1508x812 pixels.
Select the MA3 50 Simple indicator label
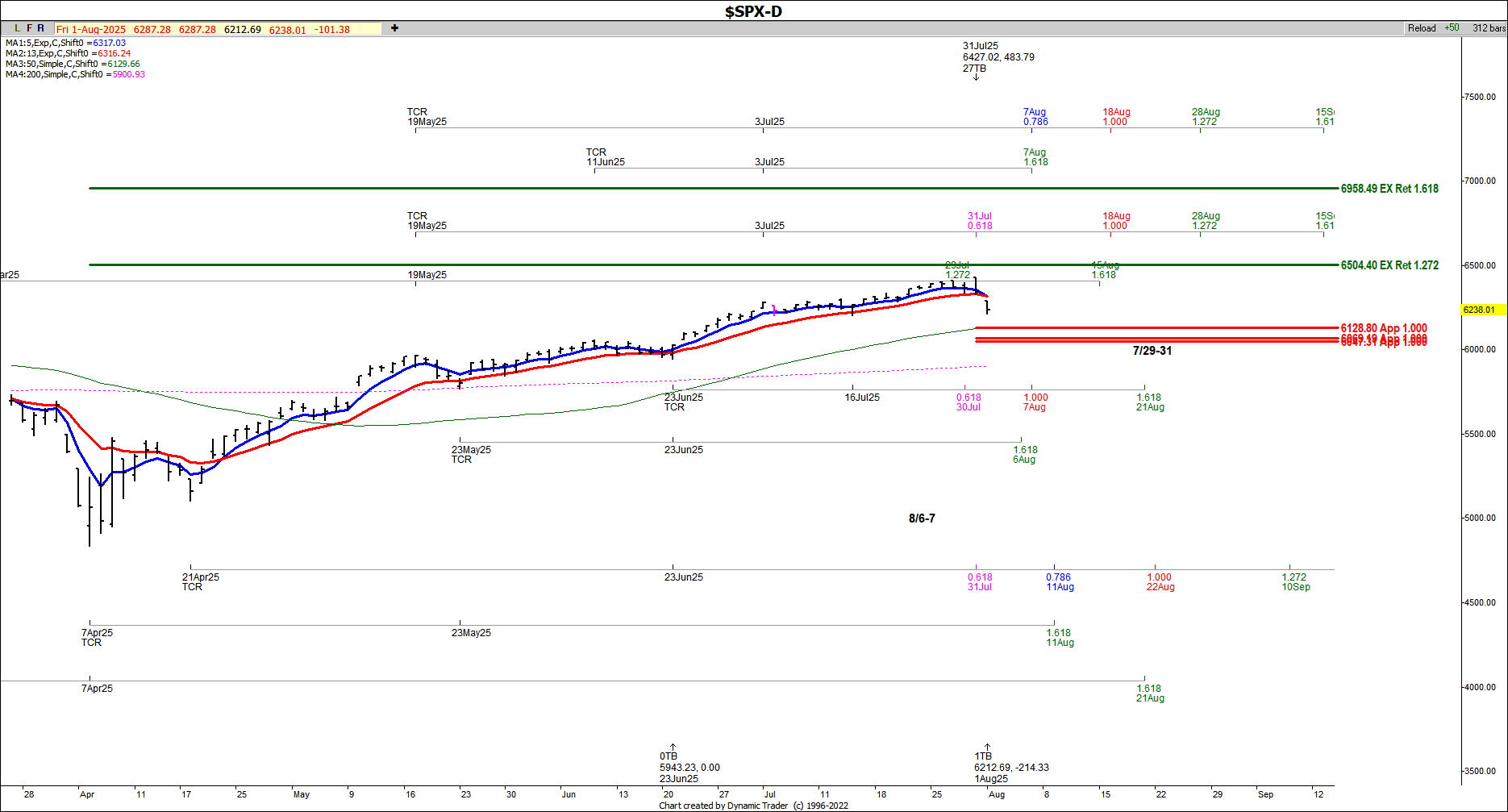click(x=73, y=64)
